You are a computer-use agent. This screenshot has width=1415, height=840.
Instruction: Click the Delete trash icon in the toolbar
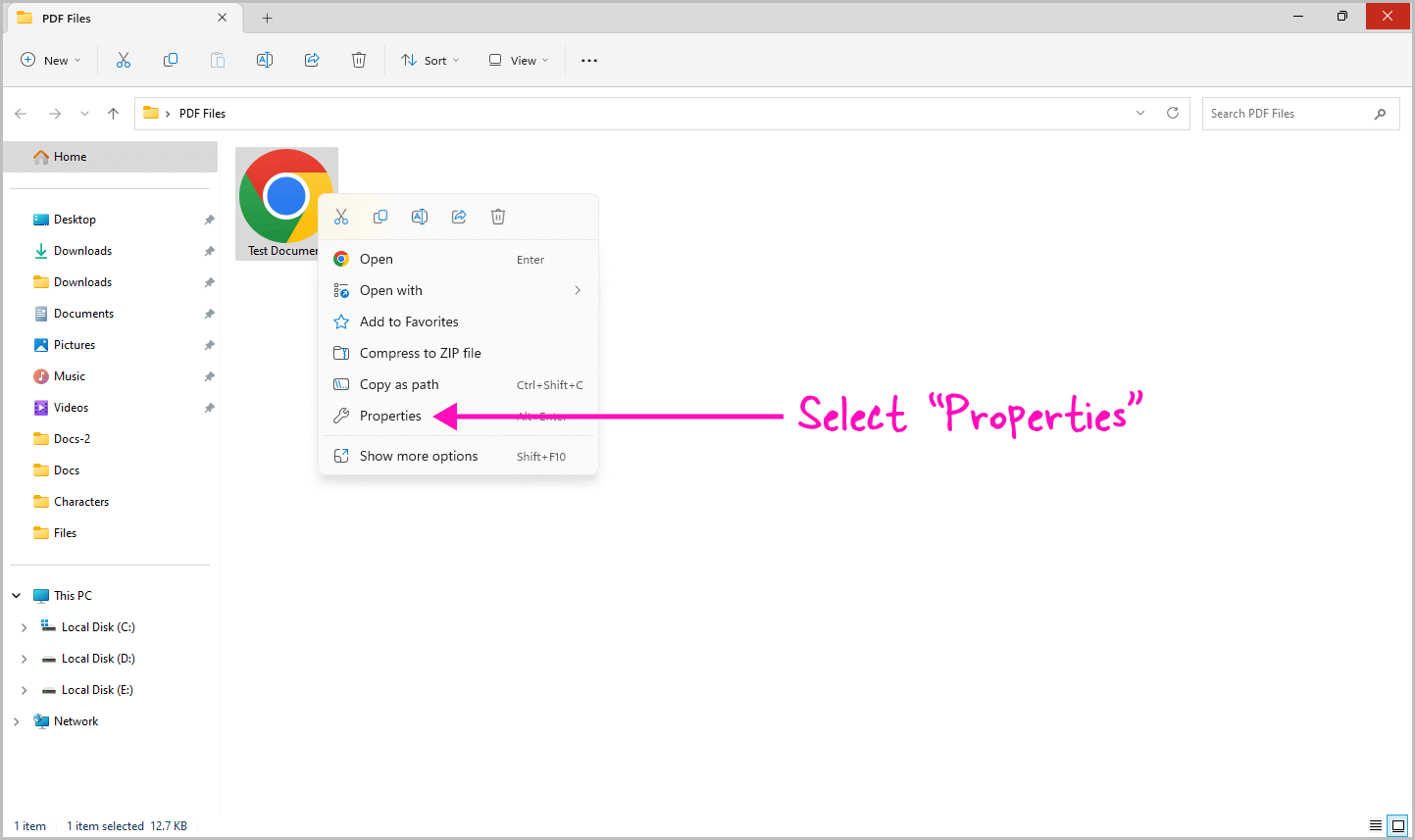pyautogui.click(x=359, y=60)
